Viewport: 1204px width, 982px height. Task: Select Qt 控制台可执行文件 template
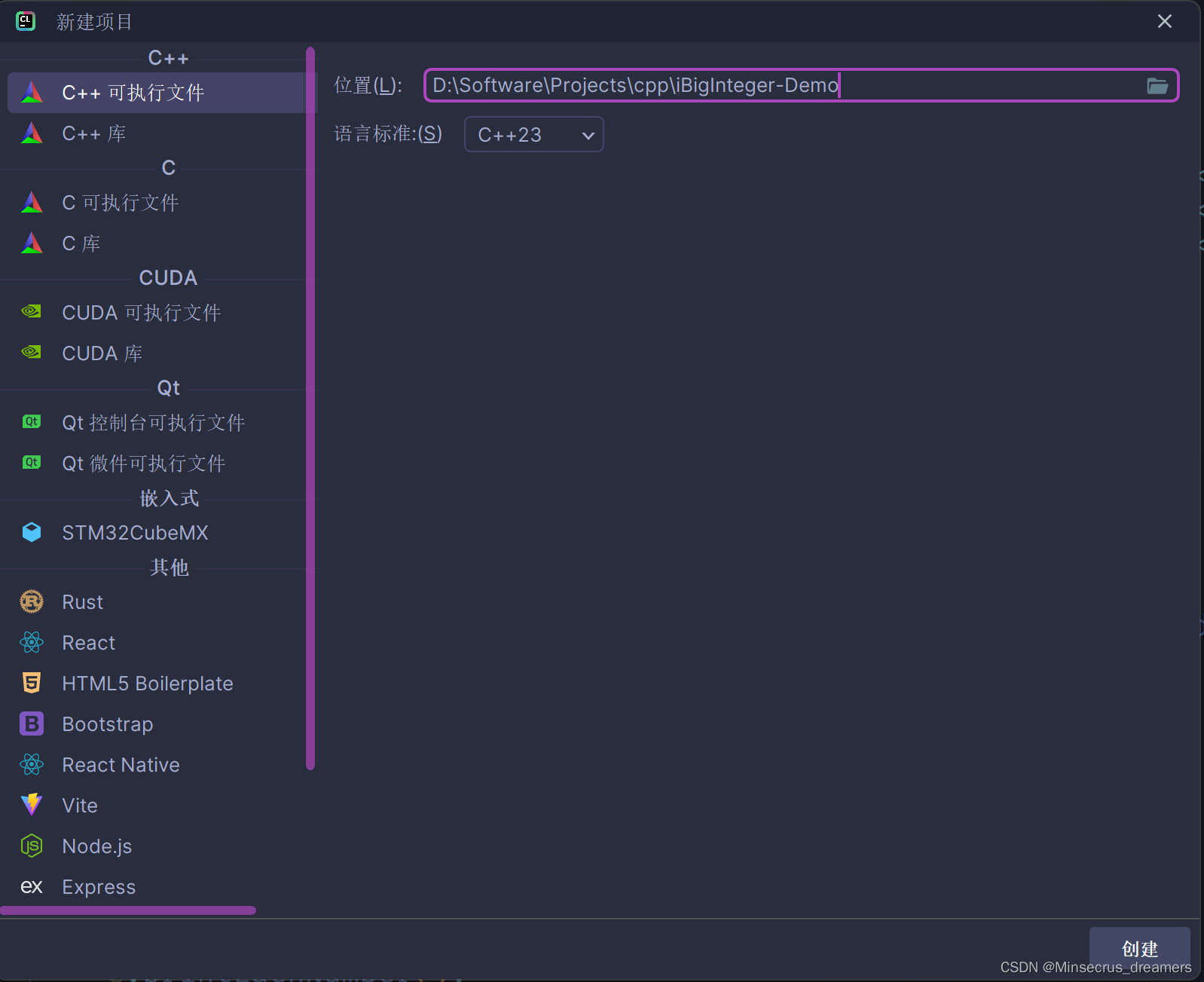pyautogui.click(x=157, y=423)
